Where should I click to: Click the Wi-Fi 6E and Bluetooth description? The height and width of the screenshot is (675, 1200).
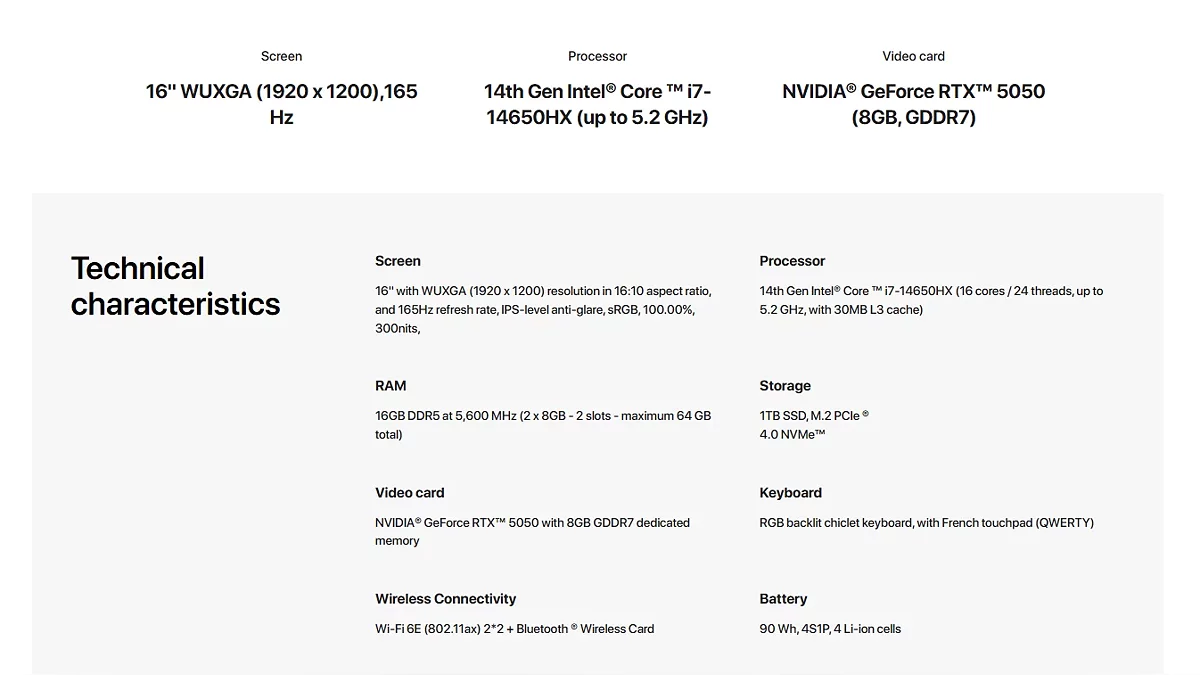click(x=514, y=629)
